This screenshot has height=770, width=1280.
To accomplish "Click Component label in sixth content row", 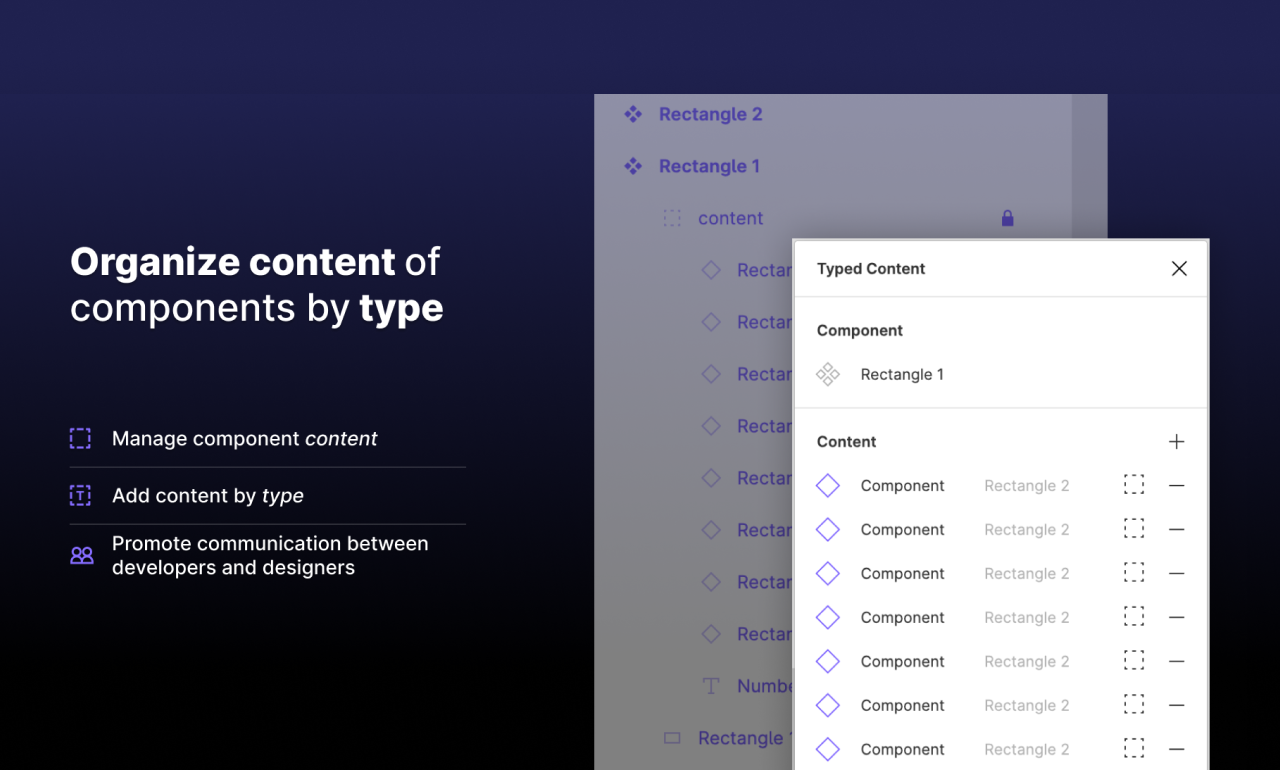I will (x=902, y=705).
